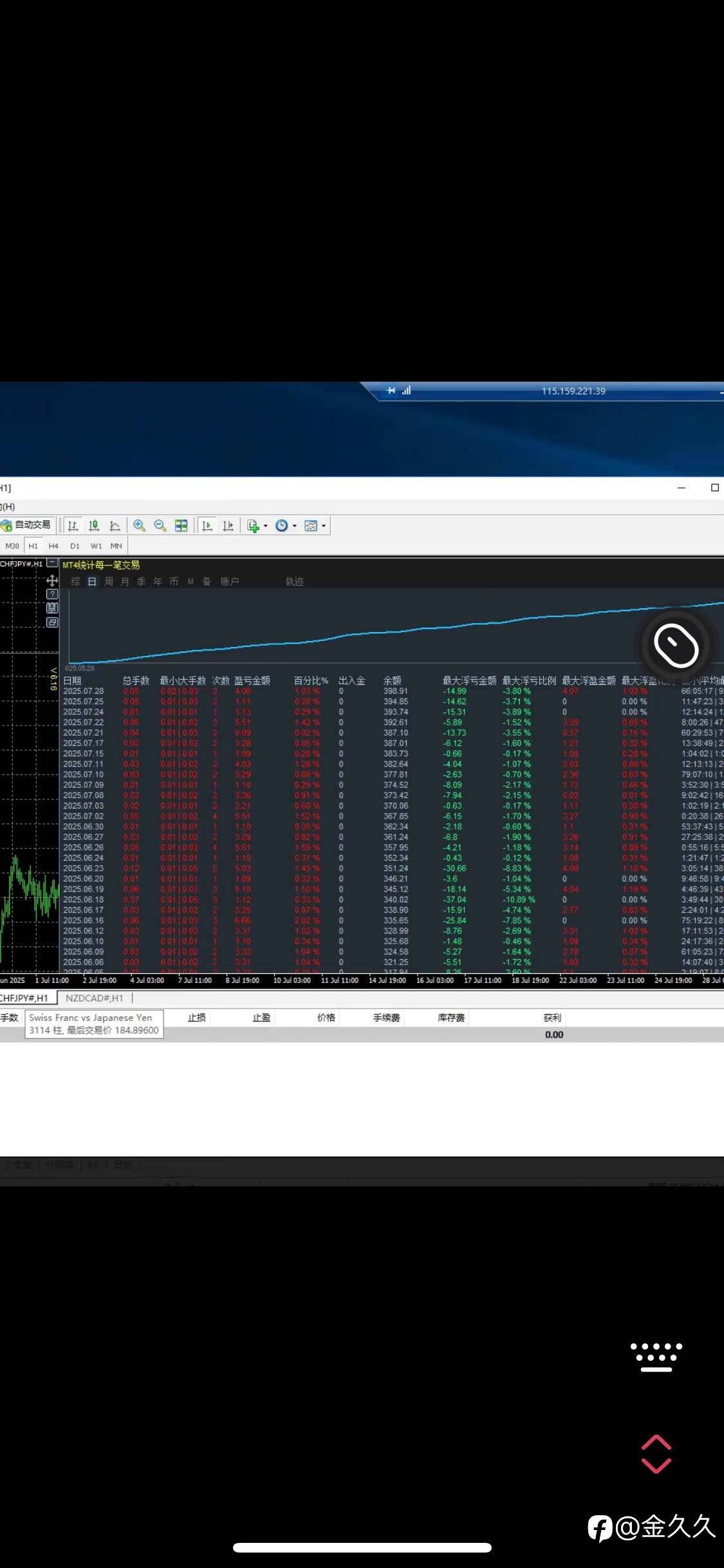The height and width of the screenshot is (1568, 724).
Task: Click the question mark help icon
Action: click(x=52, y=594)
